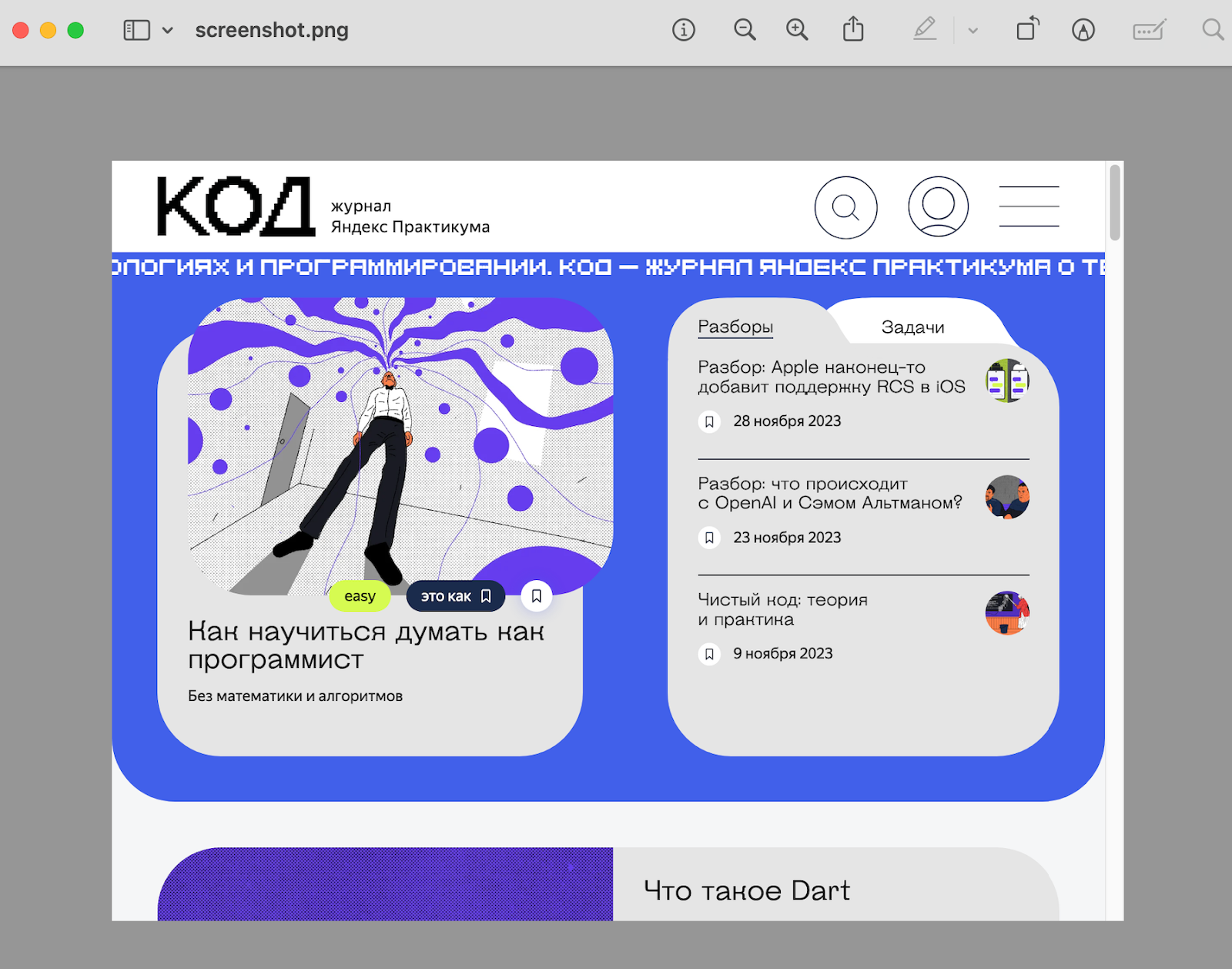
Task: Zoom in with the magnifier-plus icon
Action: pyautogui.click(x=797, y=30)
